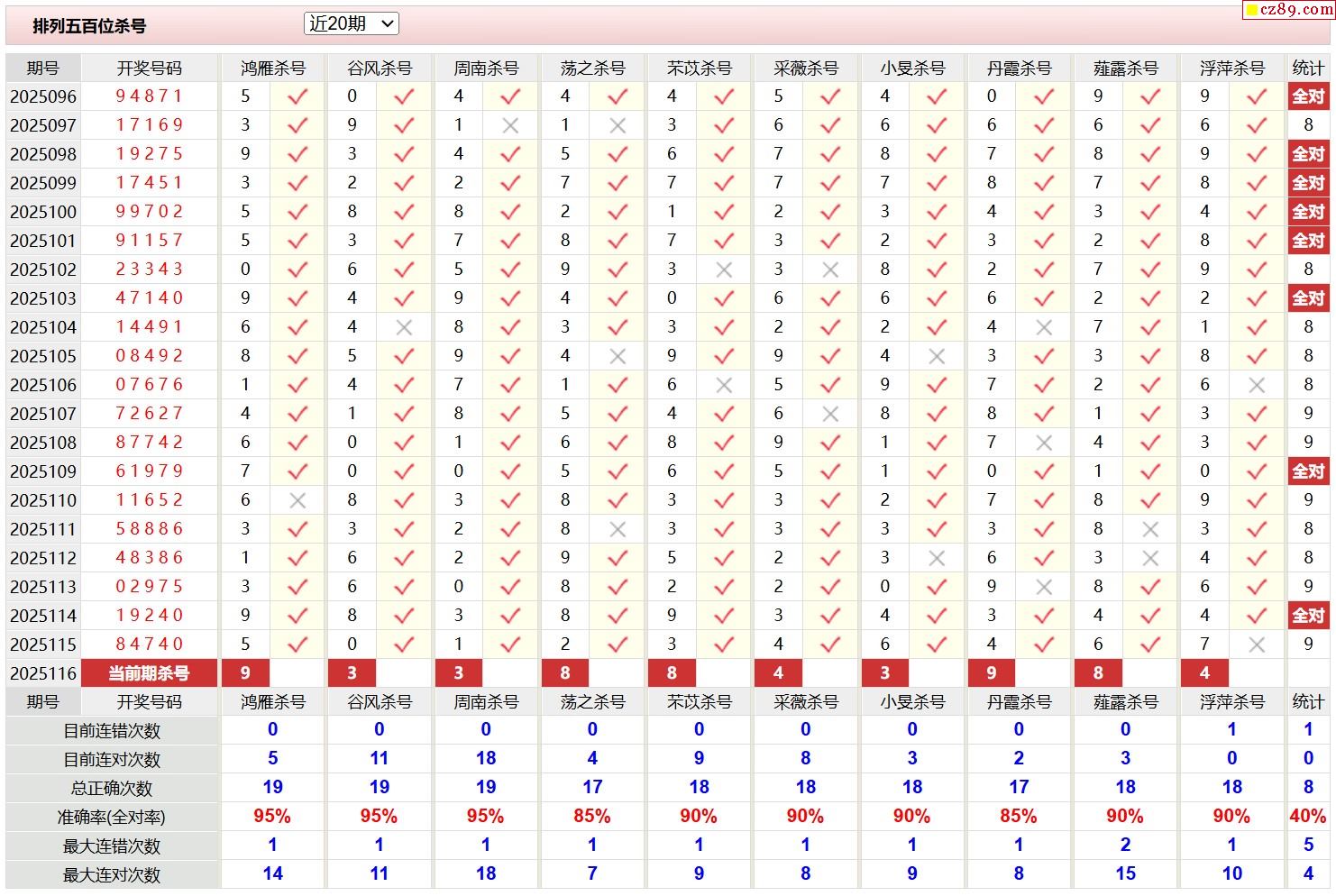Click current kill number 9 under 丹霞杀号
This screenshot has width=1336, height=896.
click(x=992, y=673)
